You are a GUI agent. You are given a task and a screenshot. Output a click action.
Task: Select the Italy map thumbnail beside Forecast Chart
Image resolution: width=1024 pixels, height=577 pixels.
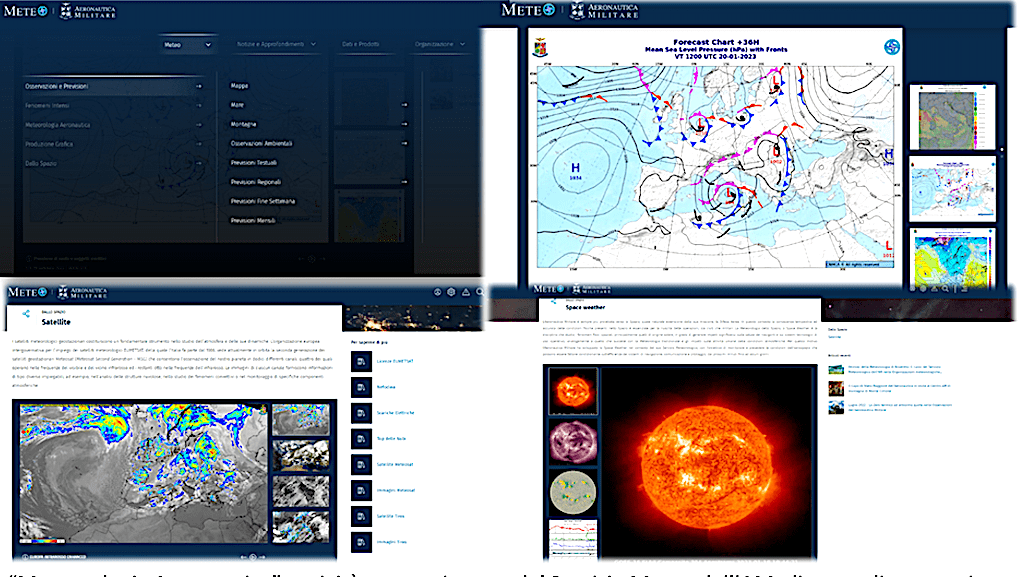[x=952, y=117]
